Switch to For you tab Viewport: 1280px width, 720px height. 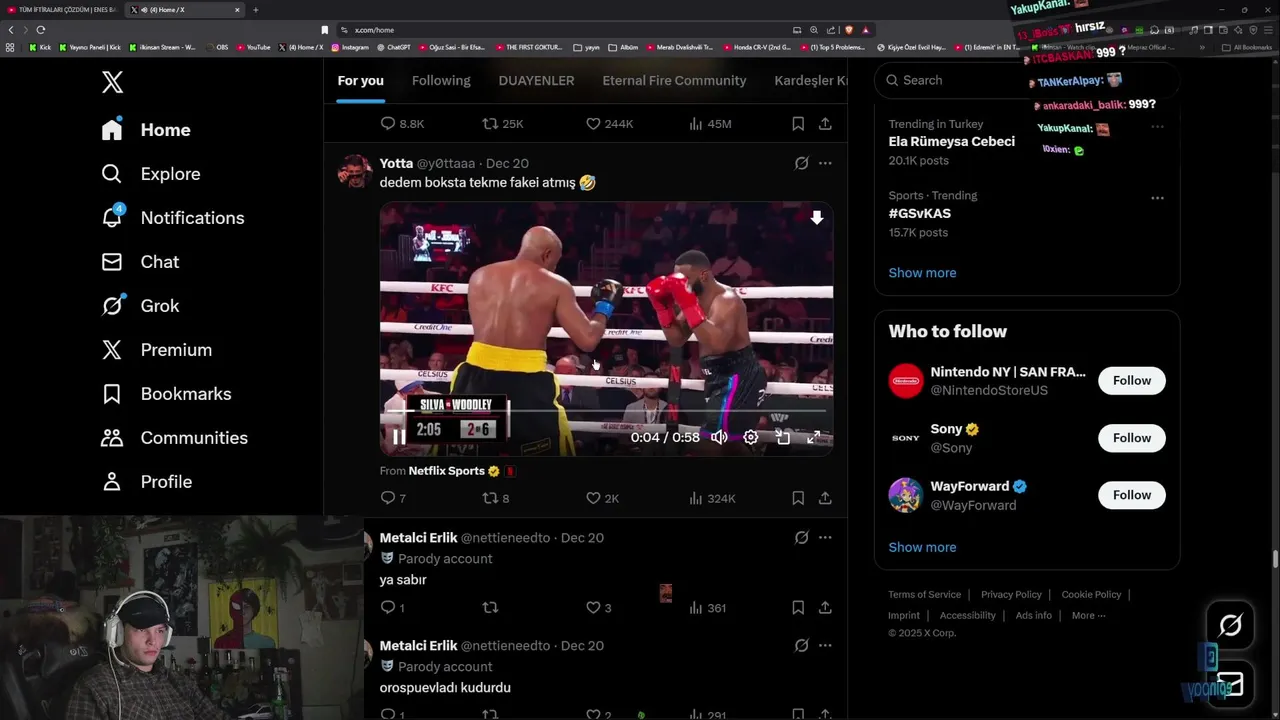360,80
